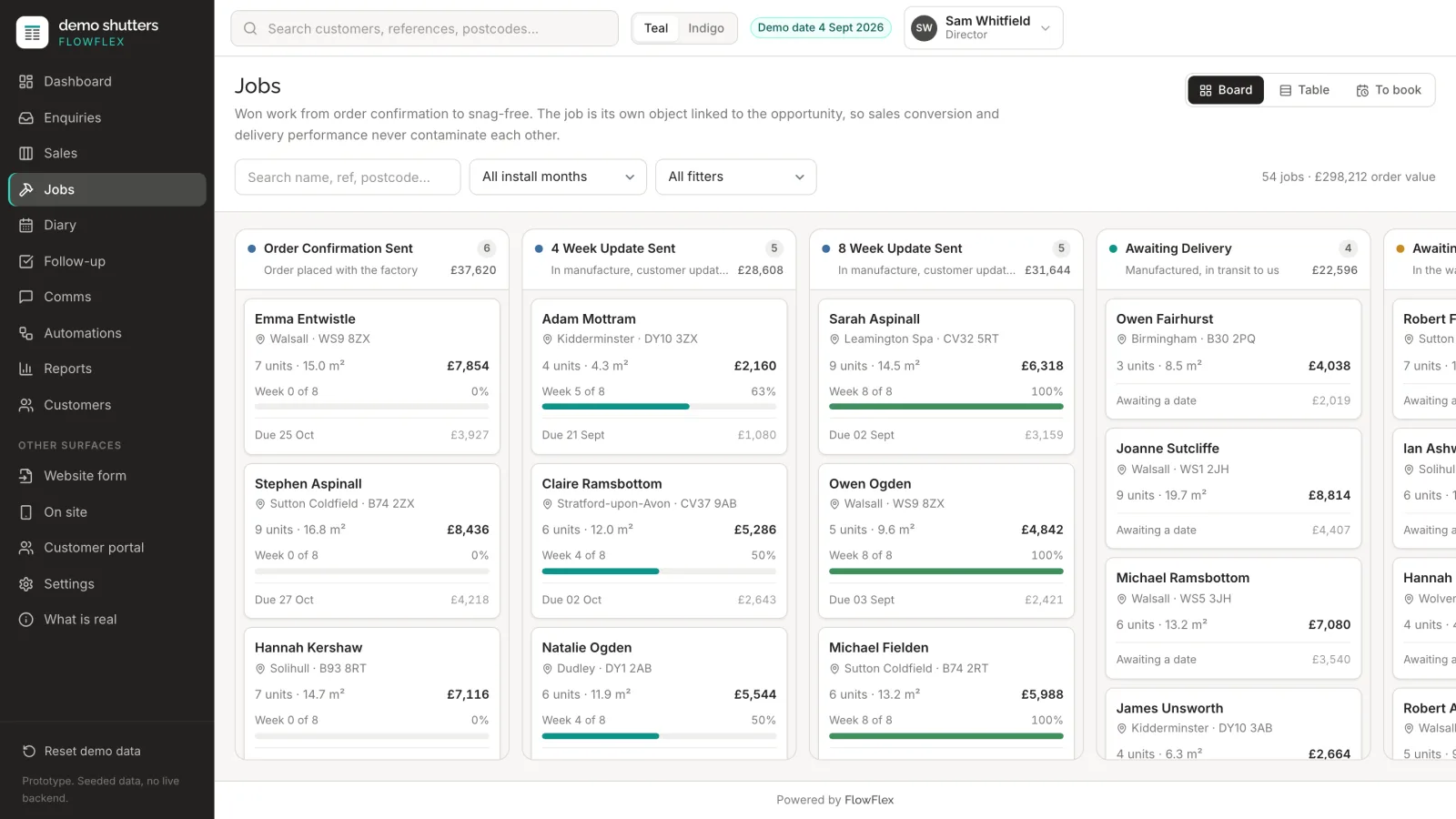Click the Website form icon
The width and height of the screenshot is (1456, 819).
[x=26, y=476]
